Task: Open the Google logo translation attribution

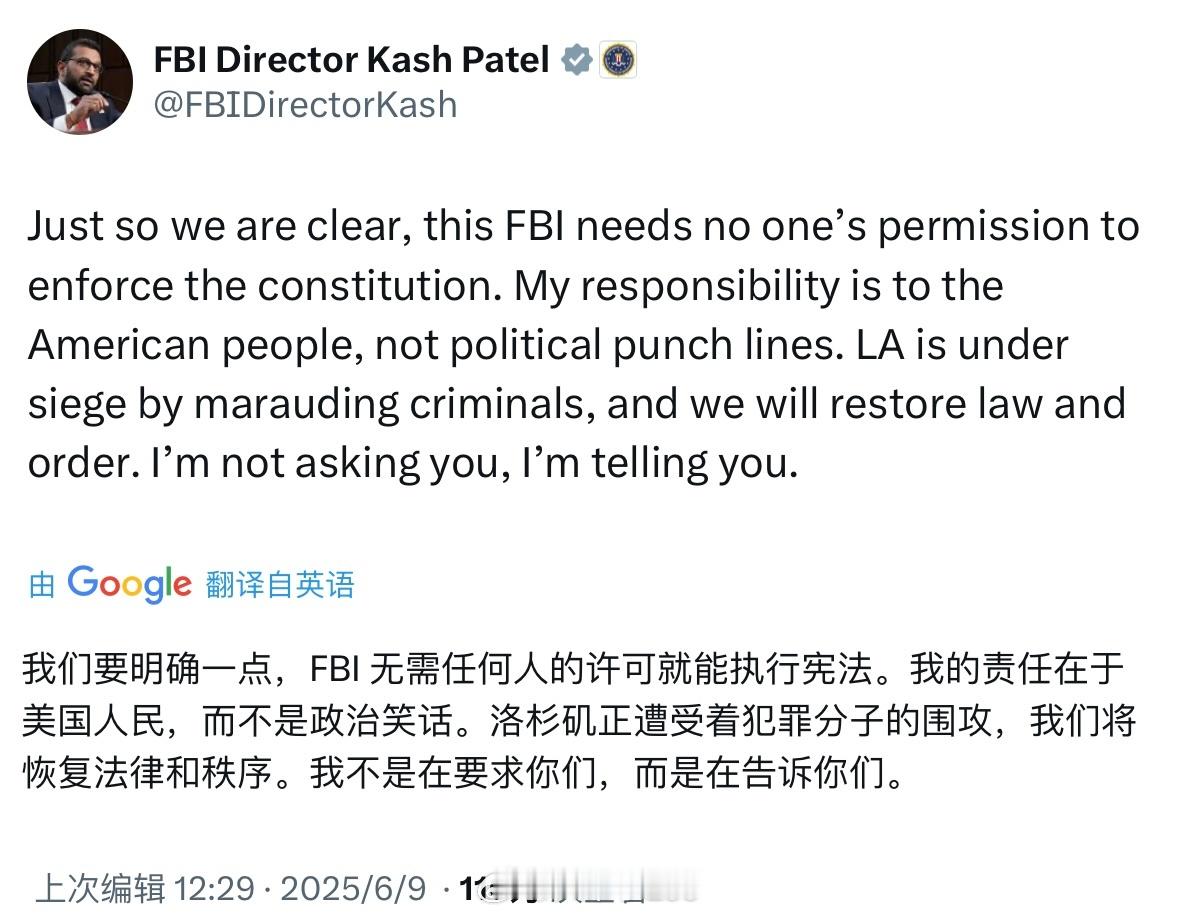Action: (x=129, y=583)
